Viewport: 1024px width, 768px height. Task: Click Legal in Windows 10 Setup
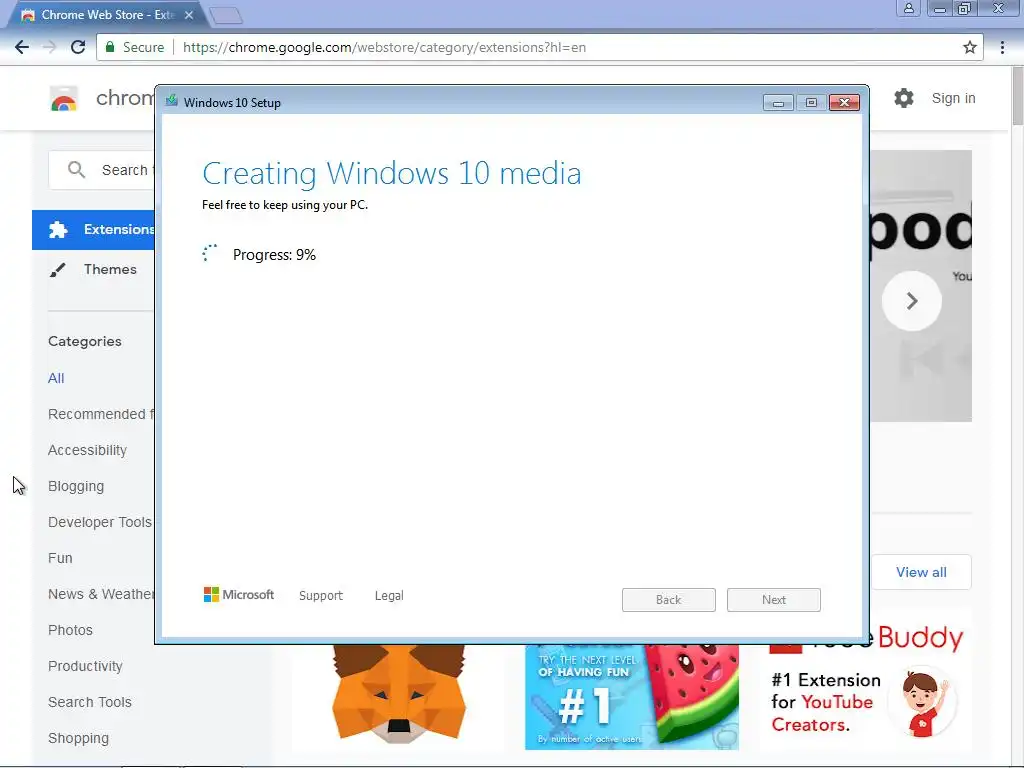389,596
